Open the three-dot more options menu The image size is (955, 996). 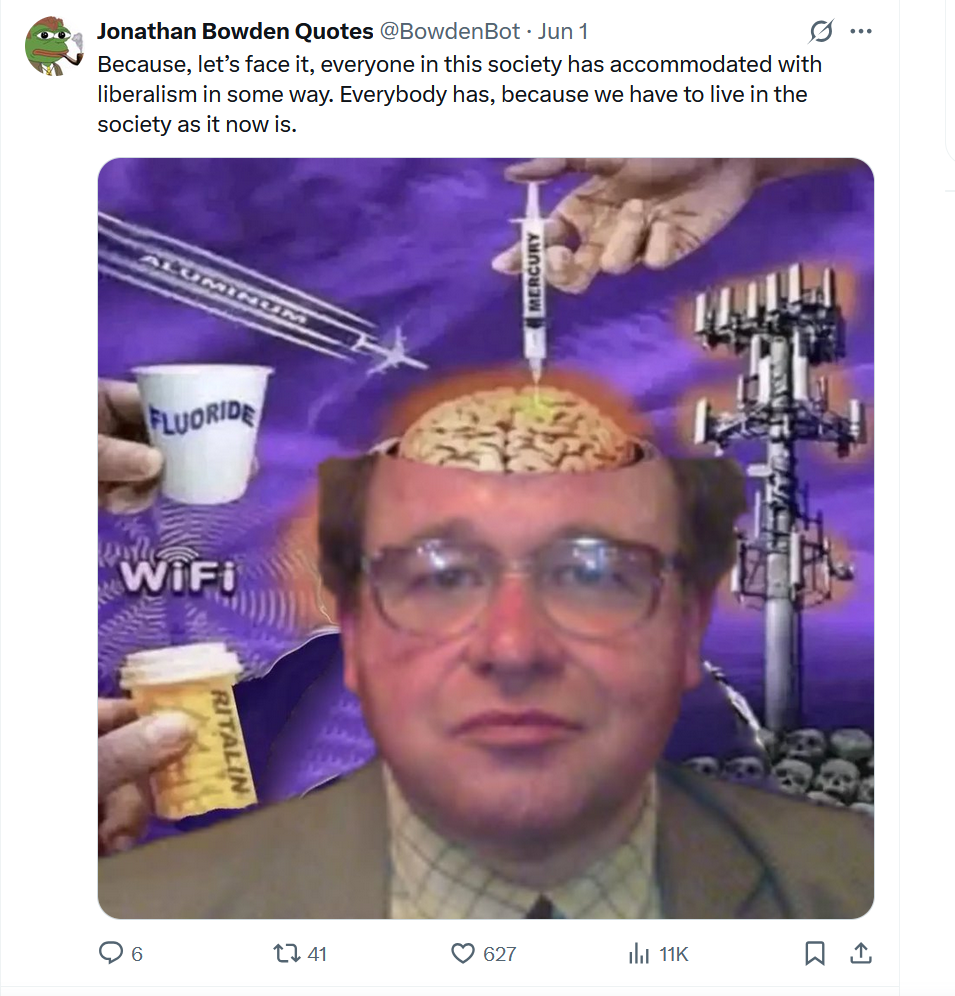(x=861, y=31)
